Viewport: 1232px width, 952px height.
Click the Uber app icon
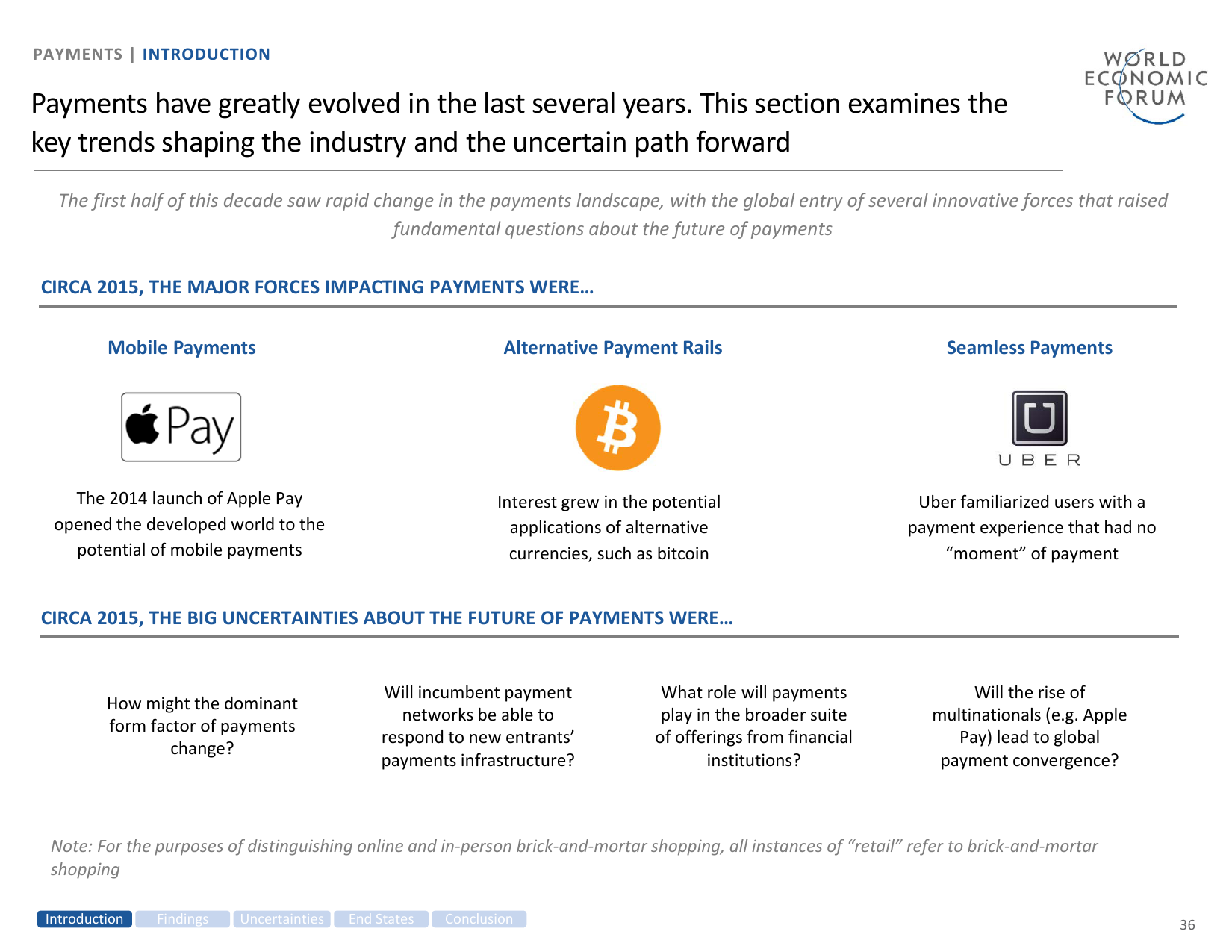pyautogui.click(x=1039, y=418)
